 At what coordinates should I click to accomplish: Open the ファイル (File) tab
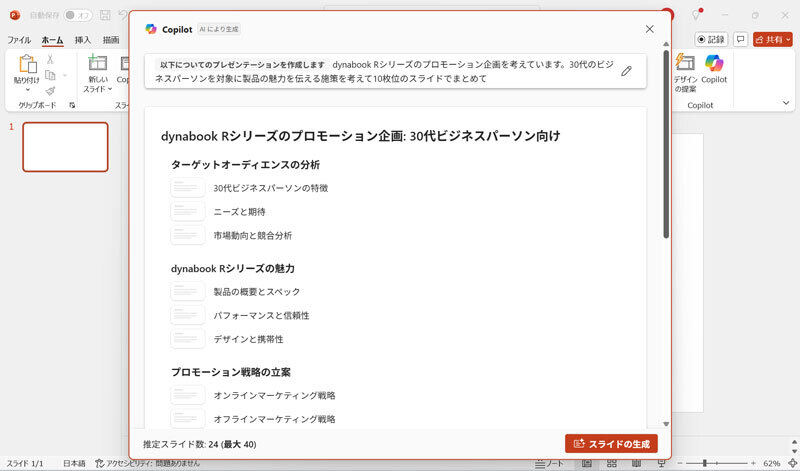click(x=19, y=40)
